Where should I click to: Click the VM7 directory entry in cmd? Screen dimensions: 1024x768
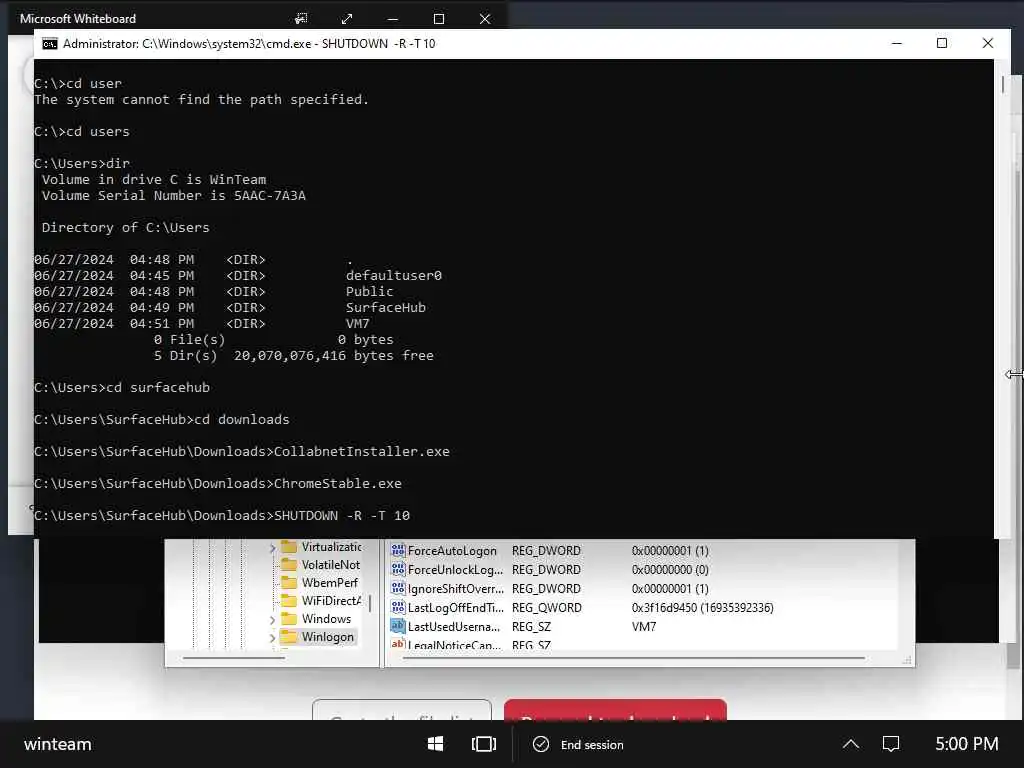click(x=358, y=323)
